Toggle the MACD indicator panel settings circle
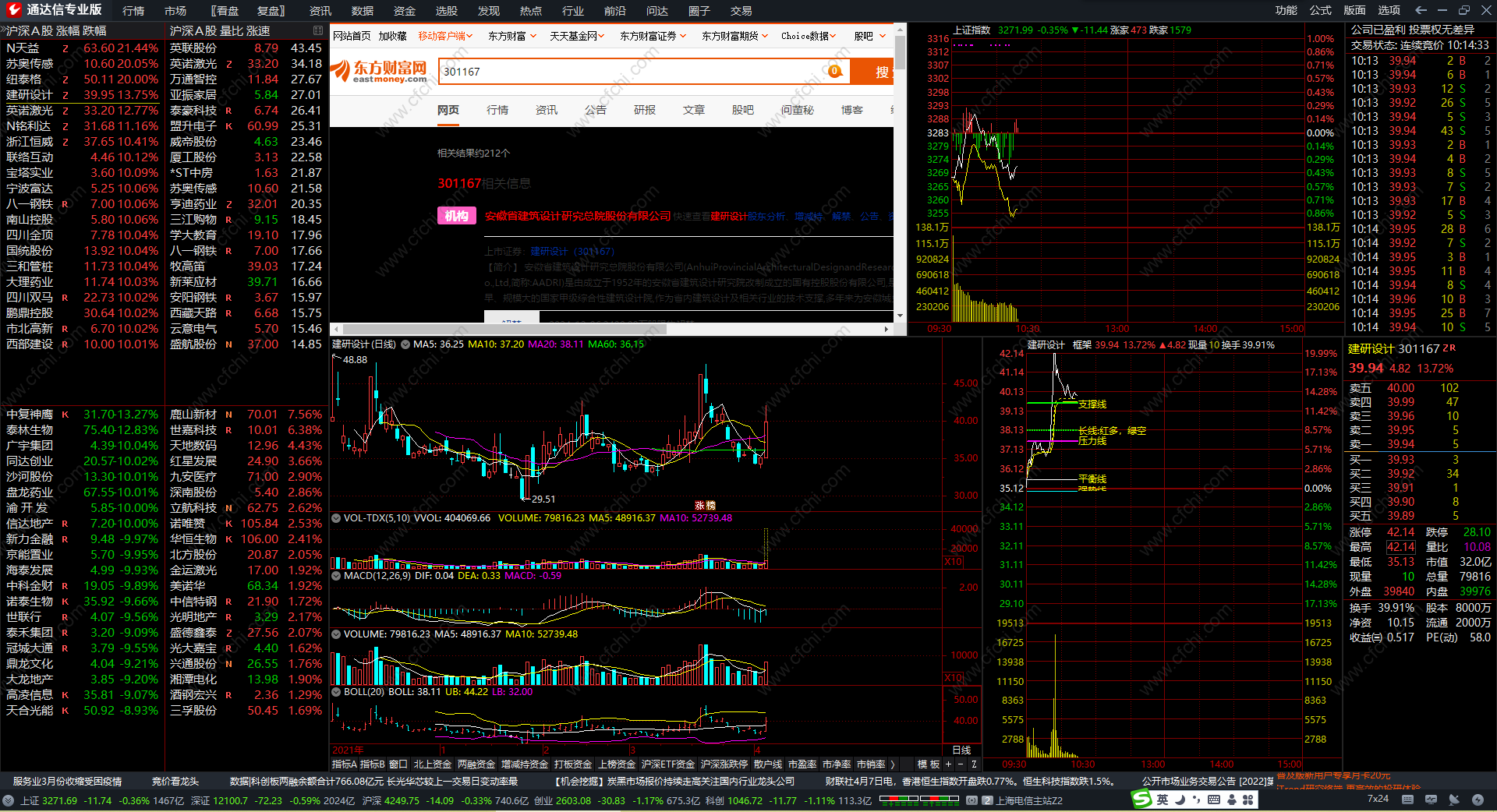The width and height of the screenshot is (1497, 812). tap(336, 576)
